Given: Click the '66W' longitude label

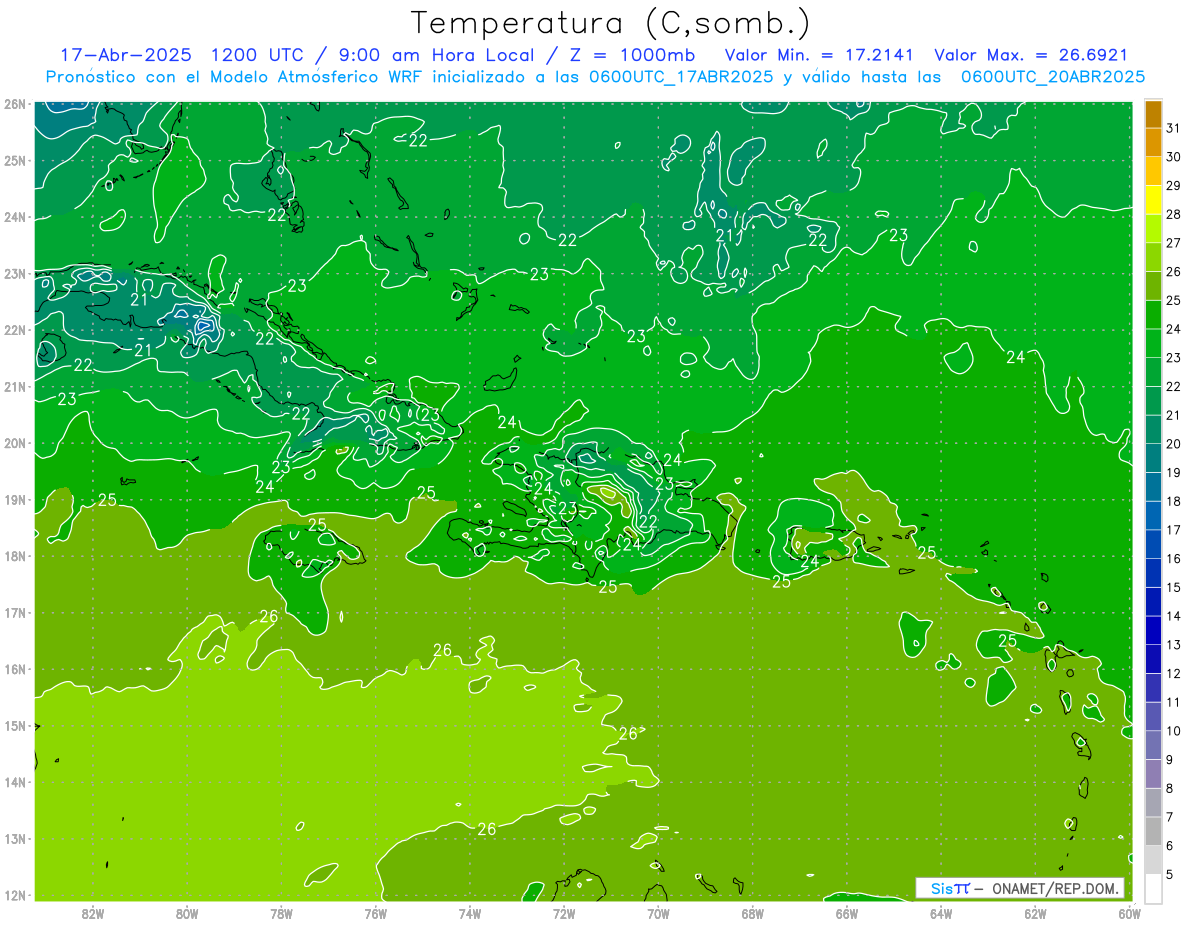Looking at the screenshot, I should (847, 913).
